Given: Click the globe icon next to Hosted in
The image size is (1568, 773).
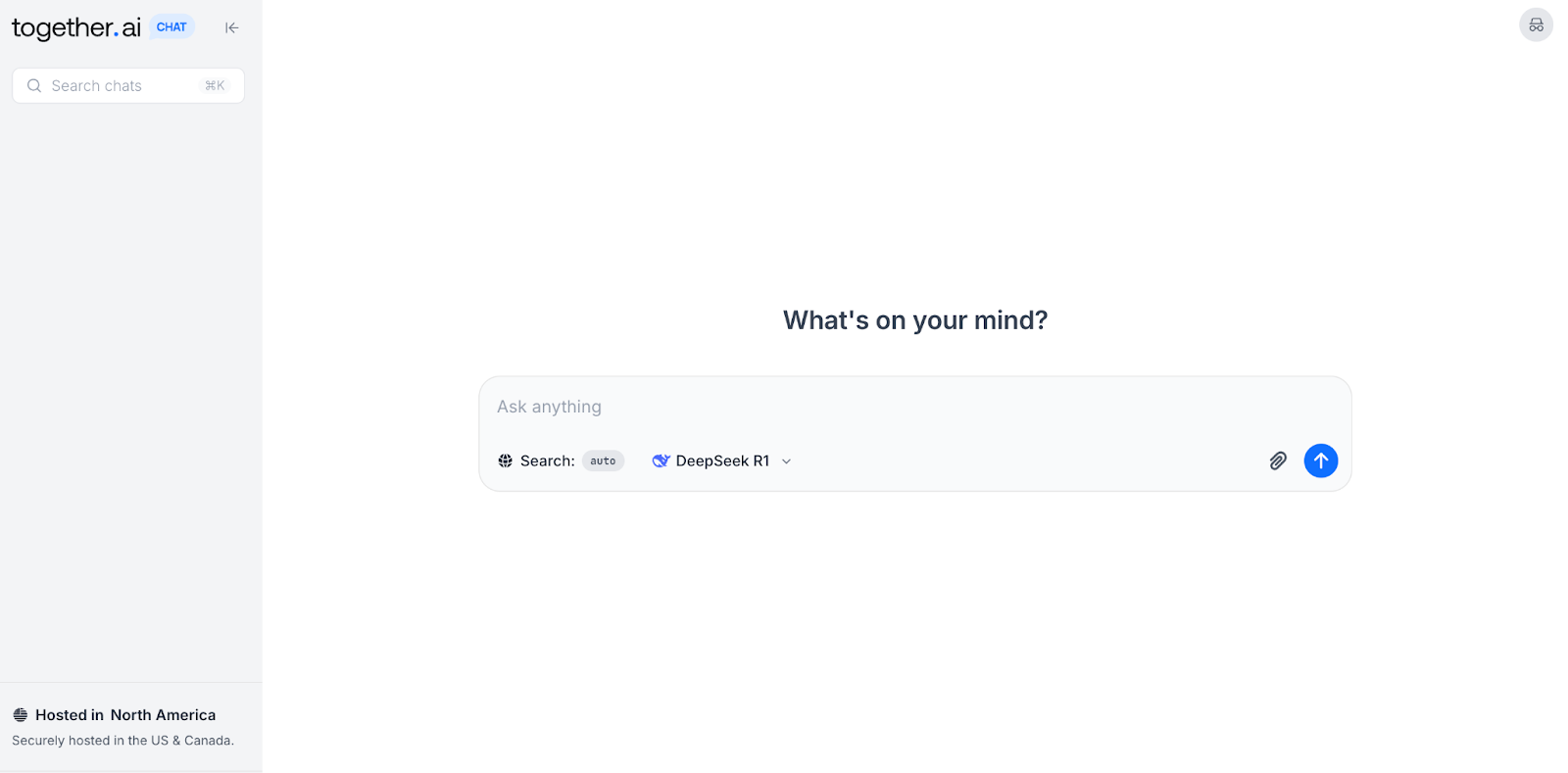Looking at the screenshot, I should pyautogui.click(x=21, y=715).
